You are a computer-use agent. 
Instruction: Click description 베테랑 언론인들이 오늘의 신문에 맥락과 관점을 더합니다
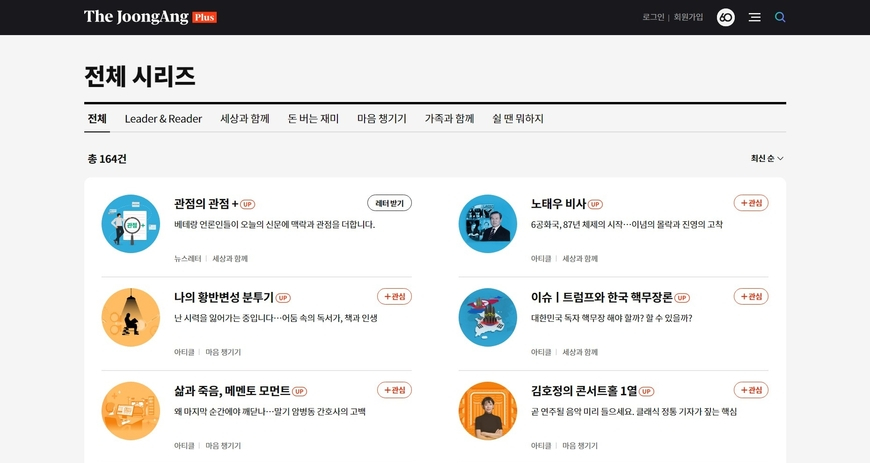(x=275, y=225)
